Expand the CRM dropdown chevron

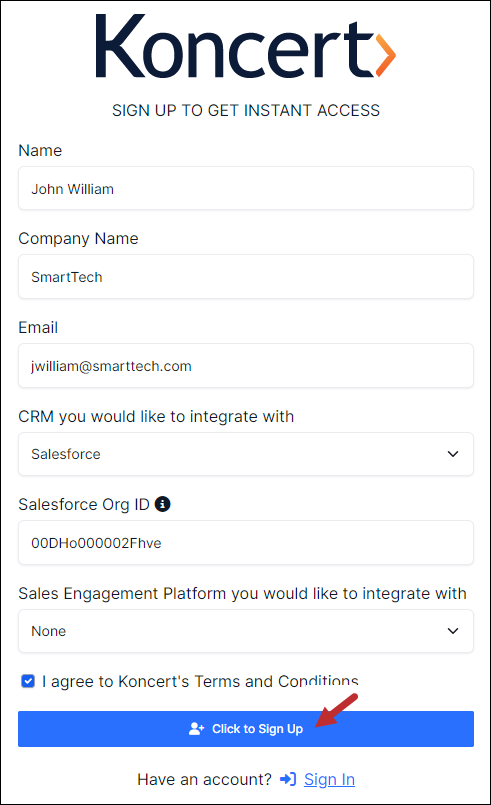452,454
